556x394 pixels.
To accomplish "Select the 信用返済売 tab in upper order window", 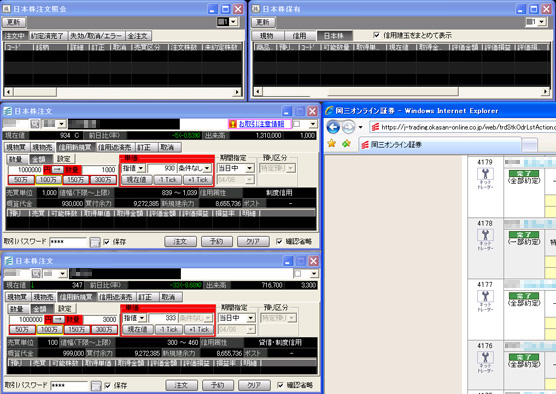I will pyautogui.click(x=115, y=147).
